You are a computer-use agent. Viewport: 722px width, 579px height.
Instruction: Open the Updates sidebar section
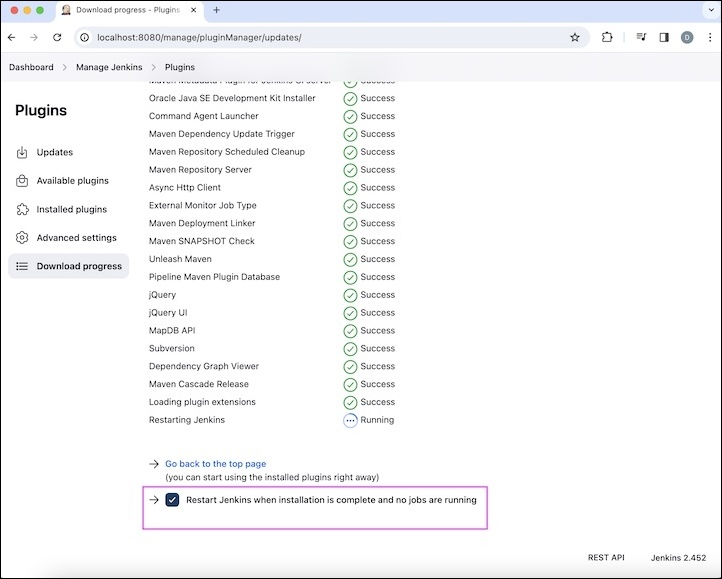point(54,152)
